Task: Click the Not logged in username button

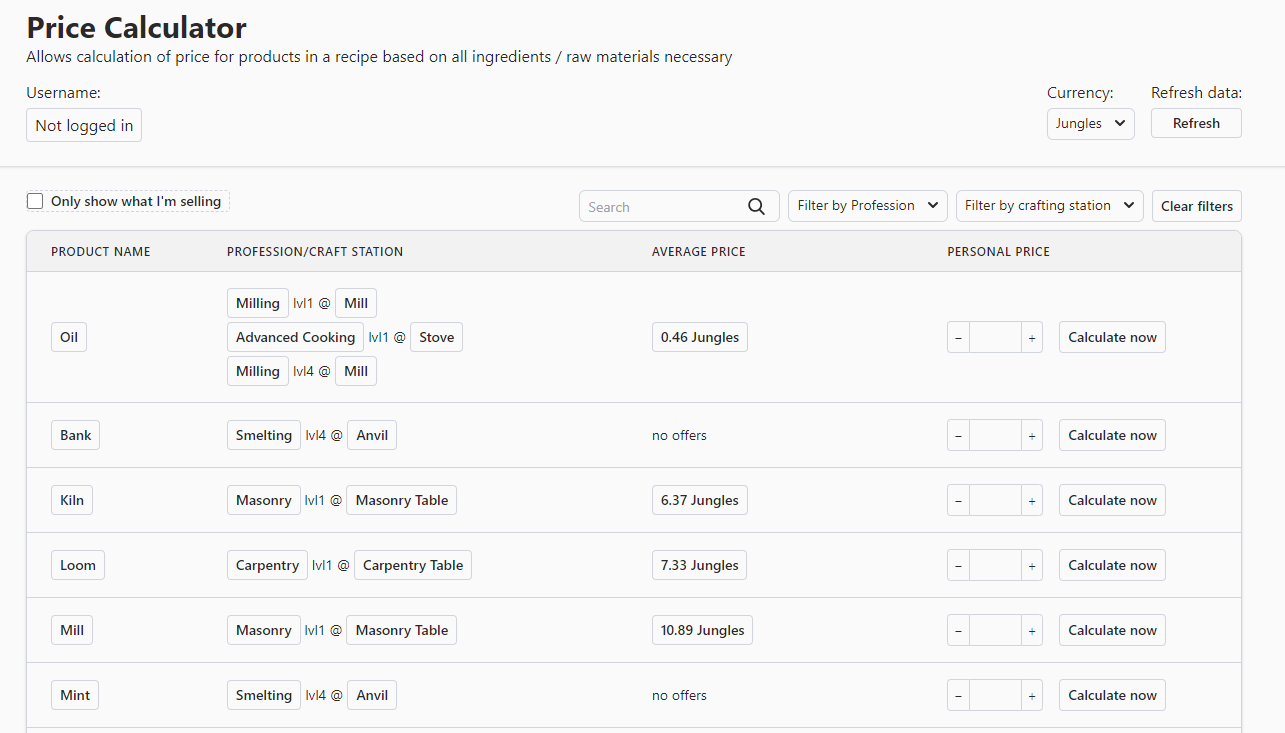Action: tap(84, 126)
